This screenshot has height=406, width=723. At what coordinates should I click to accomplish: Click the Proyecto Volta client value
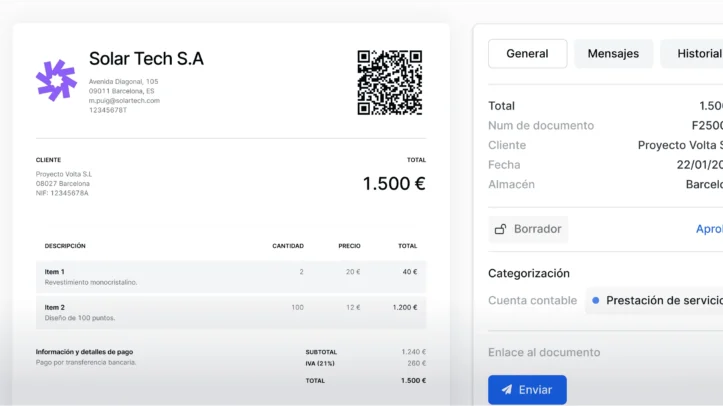click(x=680, y=145)
